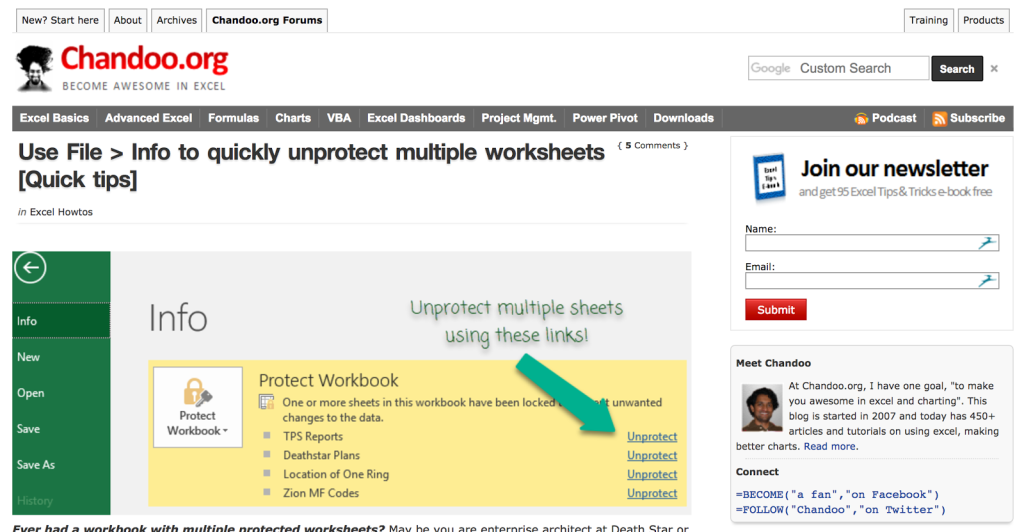Click the Google Custom Search field
Screen dimensions: 1024x532
pos(838,68)
